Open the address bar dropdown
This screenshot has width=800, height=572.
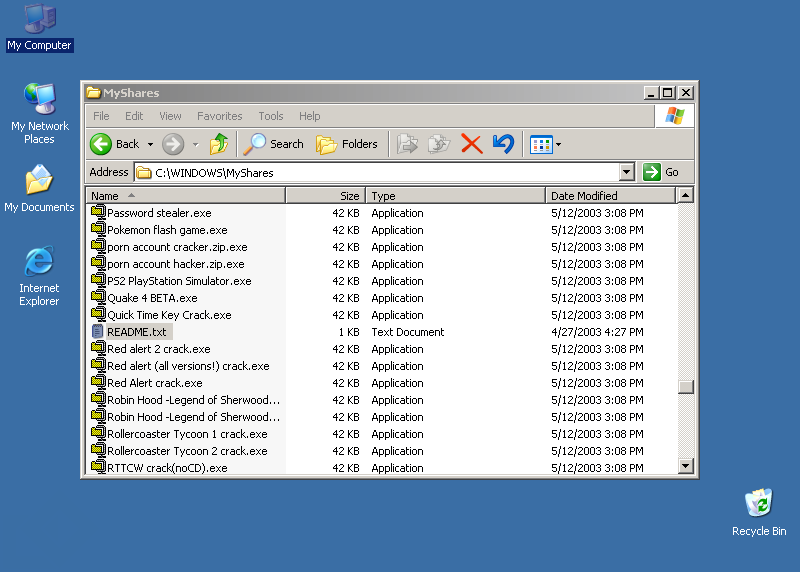pos(627,172)
